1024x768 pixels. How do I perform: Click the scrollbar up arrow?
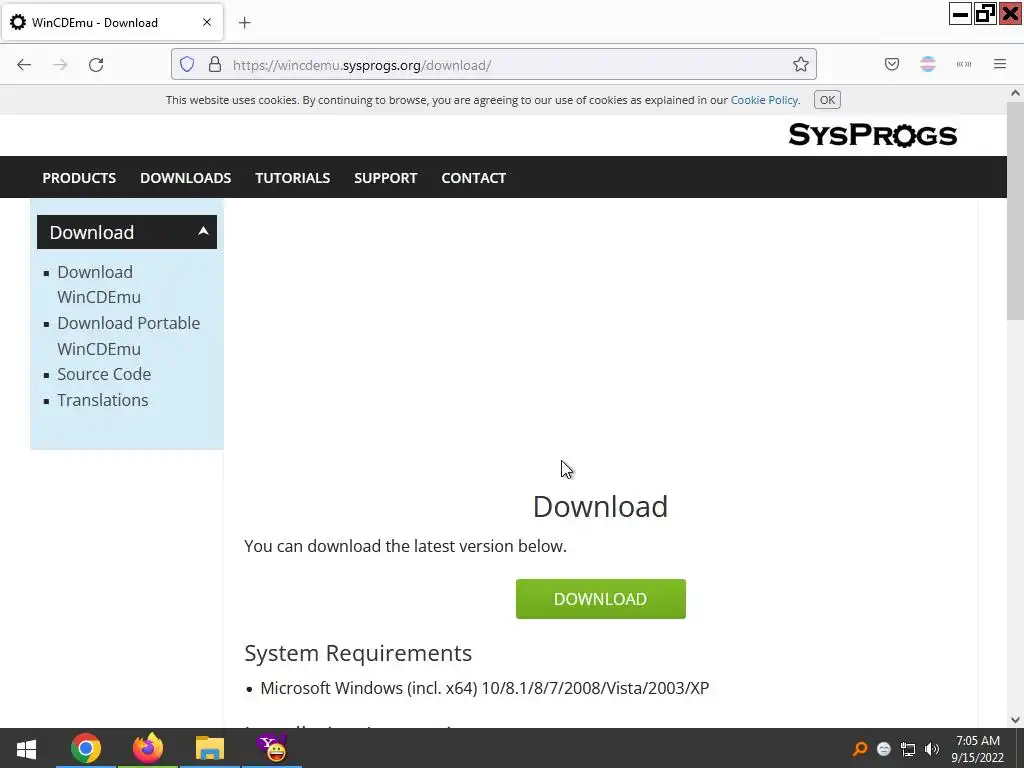1015,93
